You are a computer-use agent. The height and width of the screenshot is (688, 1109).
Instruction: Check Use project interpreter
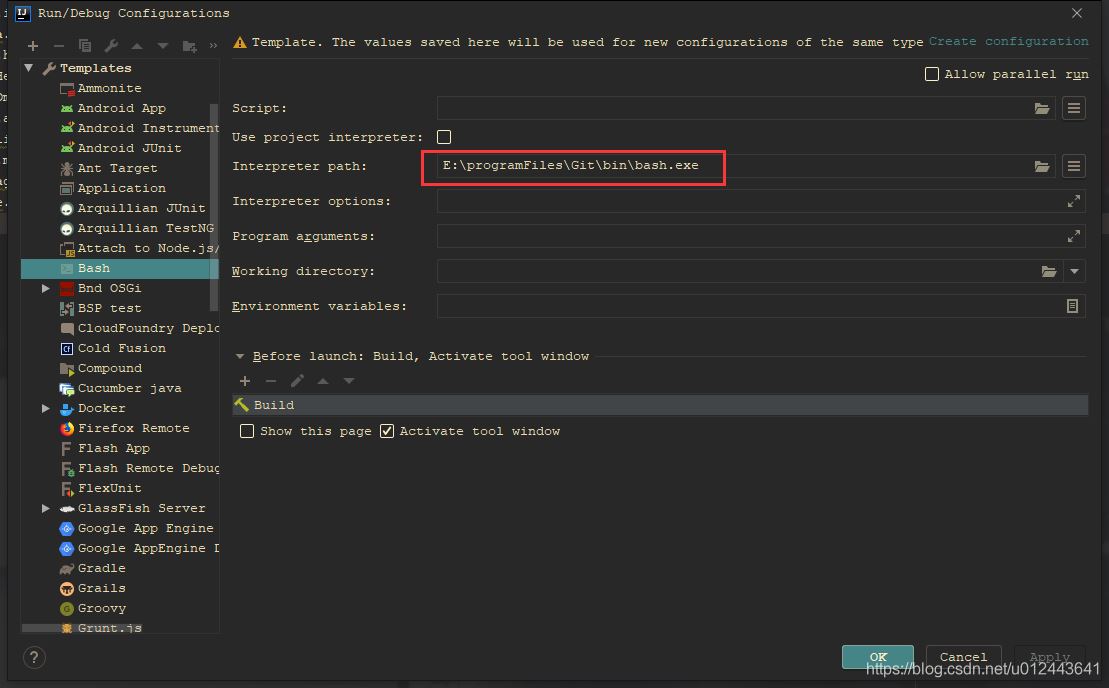click(x=443, y=137)
